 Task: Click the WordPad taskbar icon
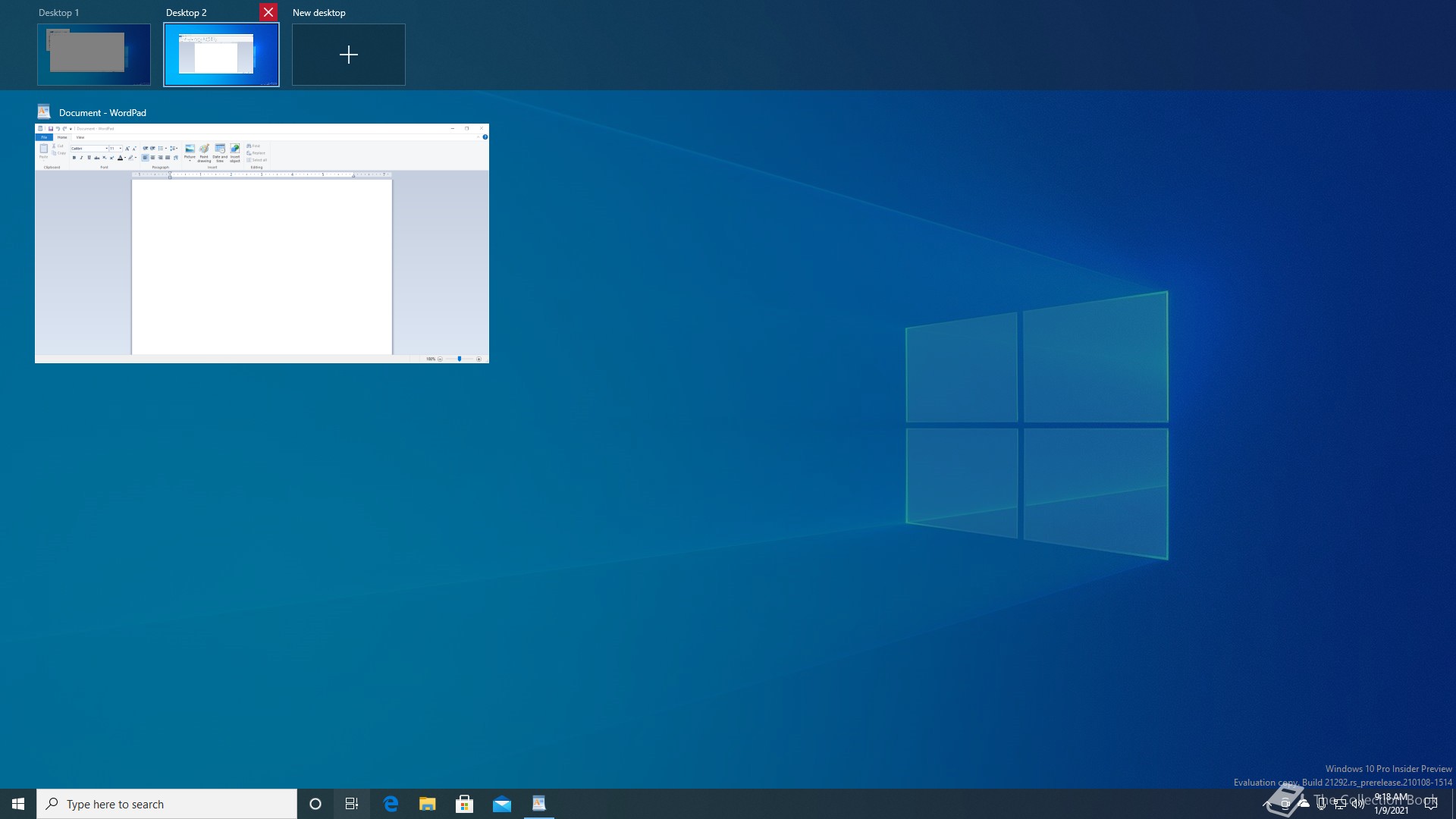pos(539,804)
